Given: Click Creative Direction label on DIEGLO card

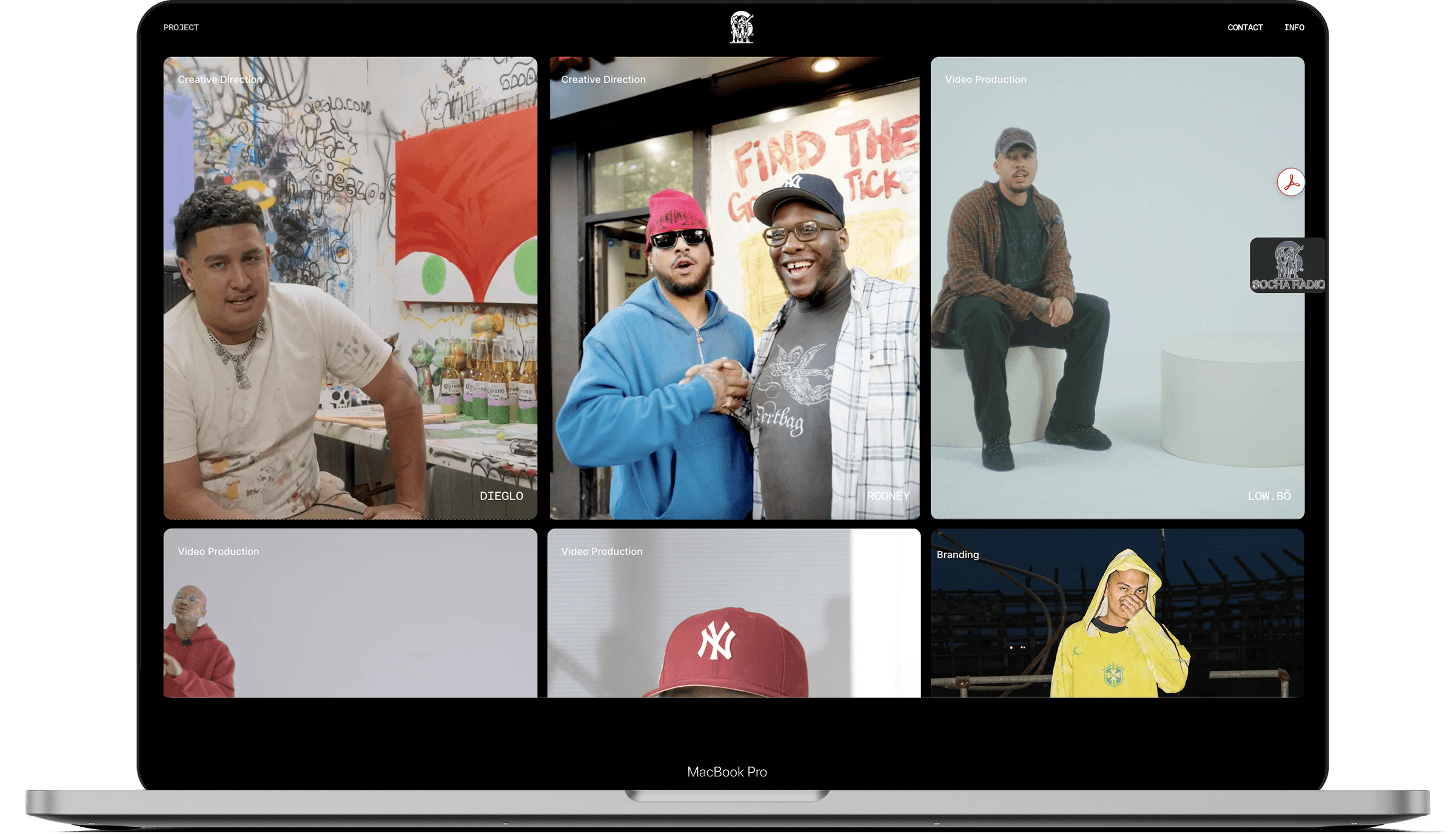Looking at the screenshot, I should tap(220, 79).
